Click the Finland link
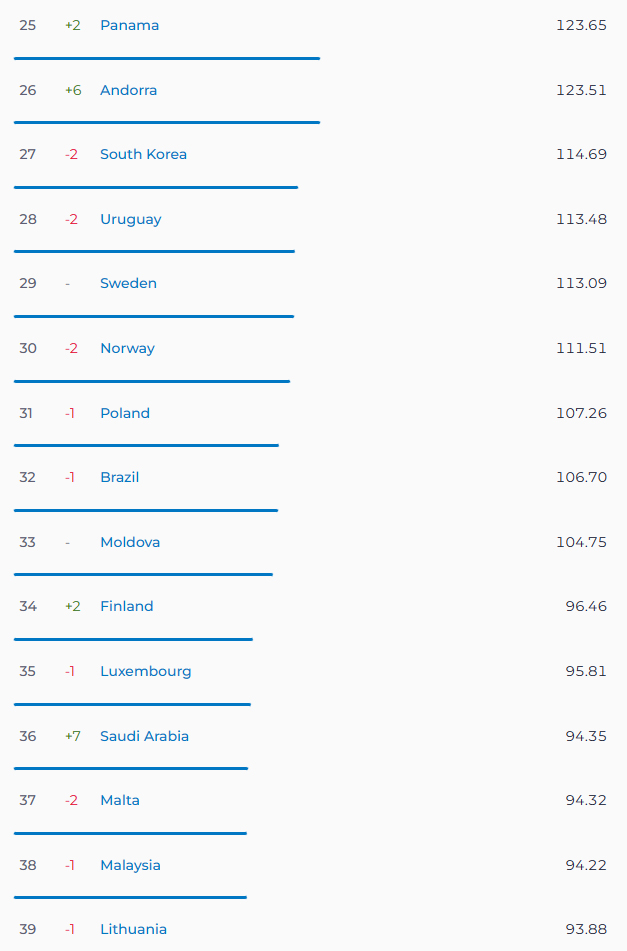The height and width of the screenshot is (951, 627). click(x=127, y=607)
